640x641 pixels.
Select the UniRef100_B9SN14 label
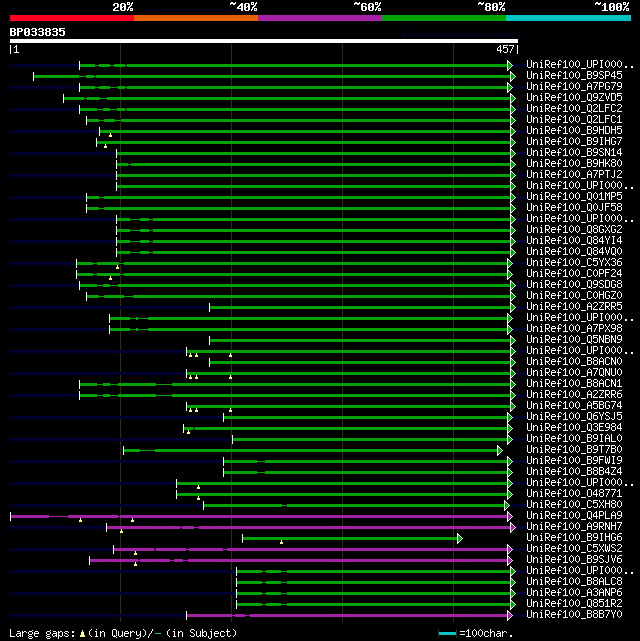(574, 153)
